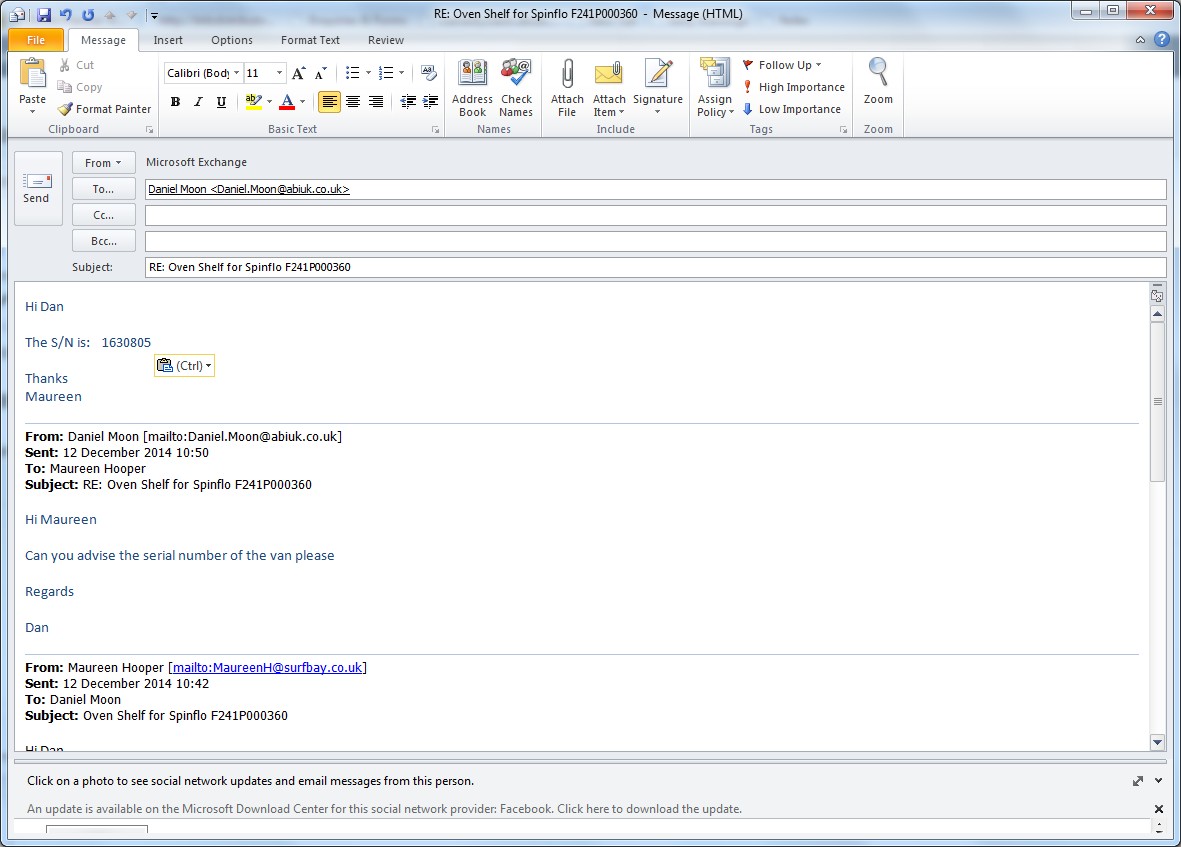Select the Format Painter tool
Viewport: 1181px width, 847px height.
(105, 109)
